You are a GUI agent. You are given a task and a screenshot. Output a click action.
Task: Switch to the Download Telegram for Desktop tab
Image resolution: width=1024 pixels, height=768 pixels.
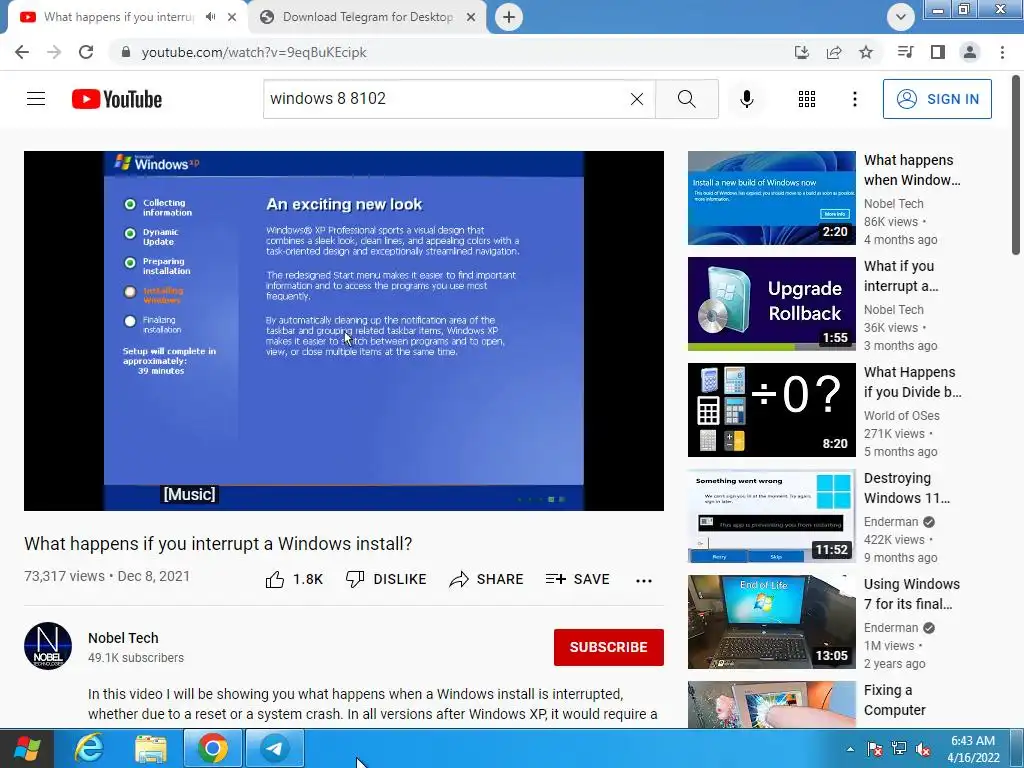(368, 17)
